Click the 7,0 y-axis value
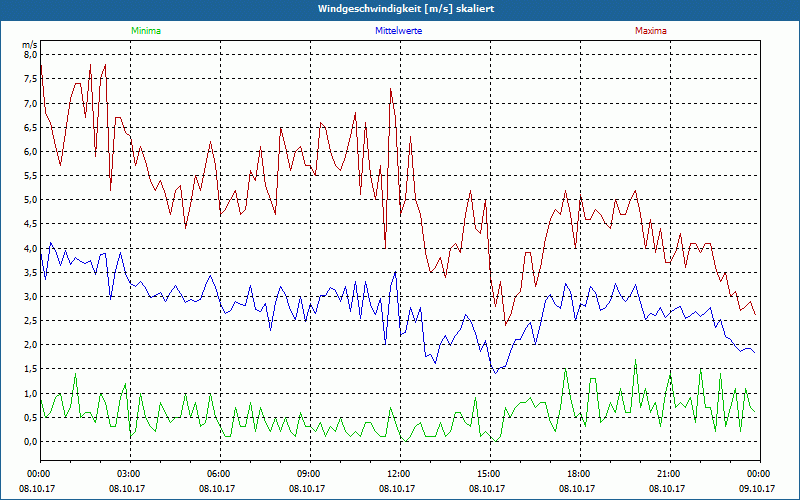800x500 pixels. (x=31, y=103)
